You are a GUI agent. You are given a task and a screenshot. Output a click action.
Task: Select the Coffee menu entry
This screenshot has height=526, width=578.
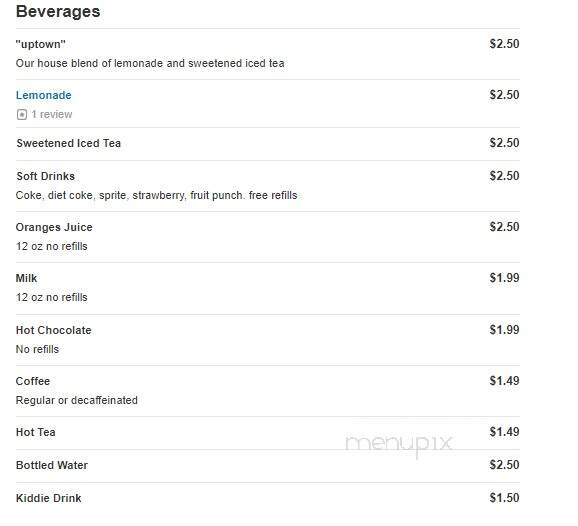pyautogui.click(x=33, y=381)
